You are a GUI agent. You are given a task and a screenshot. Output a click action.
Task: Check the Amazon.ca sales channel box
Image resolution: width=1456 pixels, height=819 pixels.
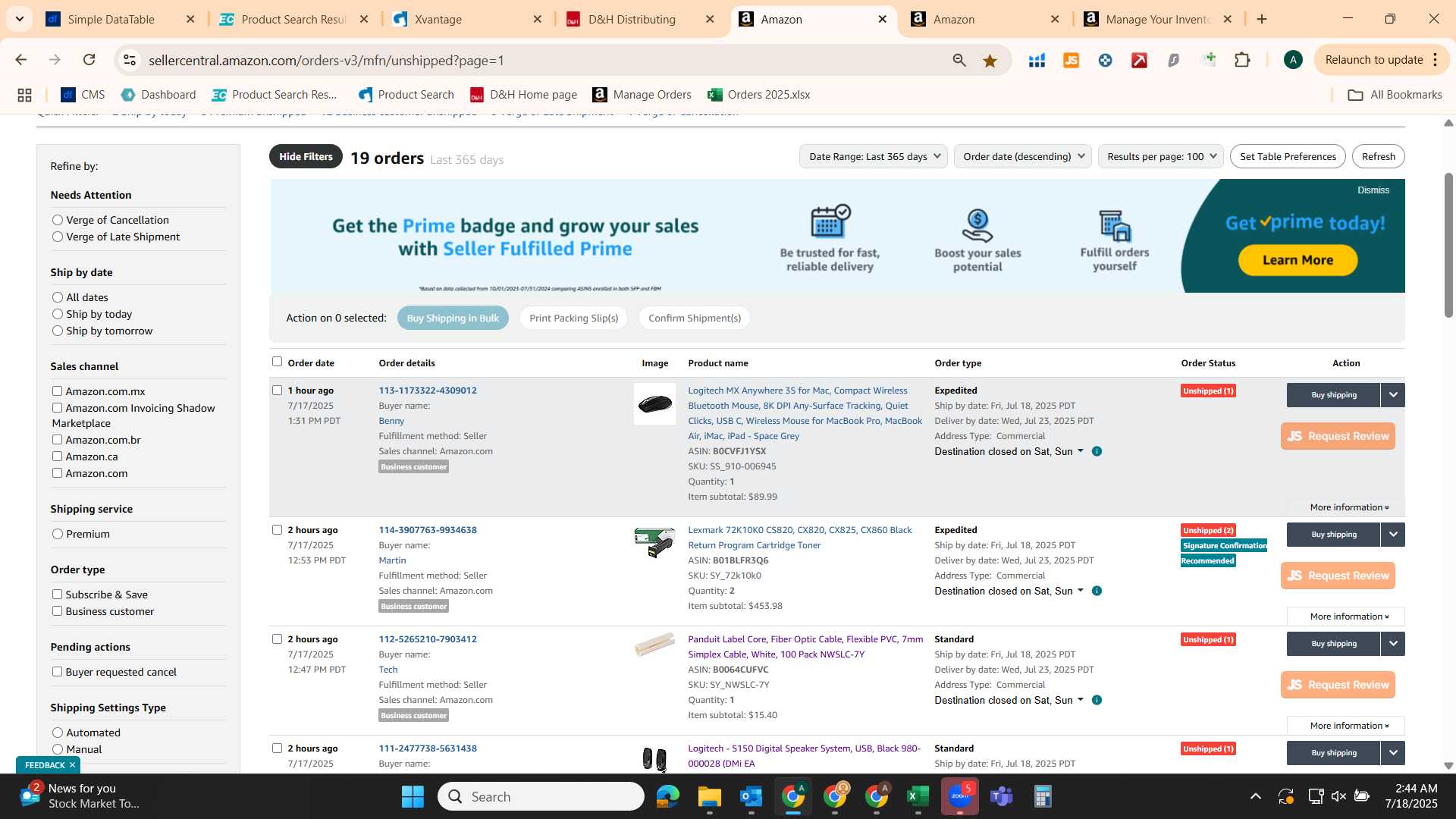57,457
